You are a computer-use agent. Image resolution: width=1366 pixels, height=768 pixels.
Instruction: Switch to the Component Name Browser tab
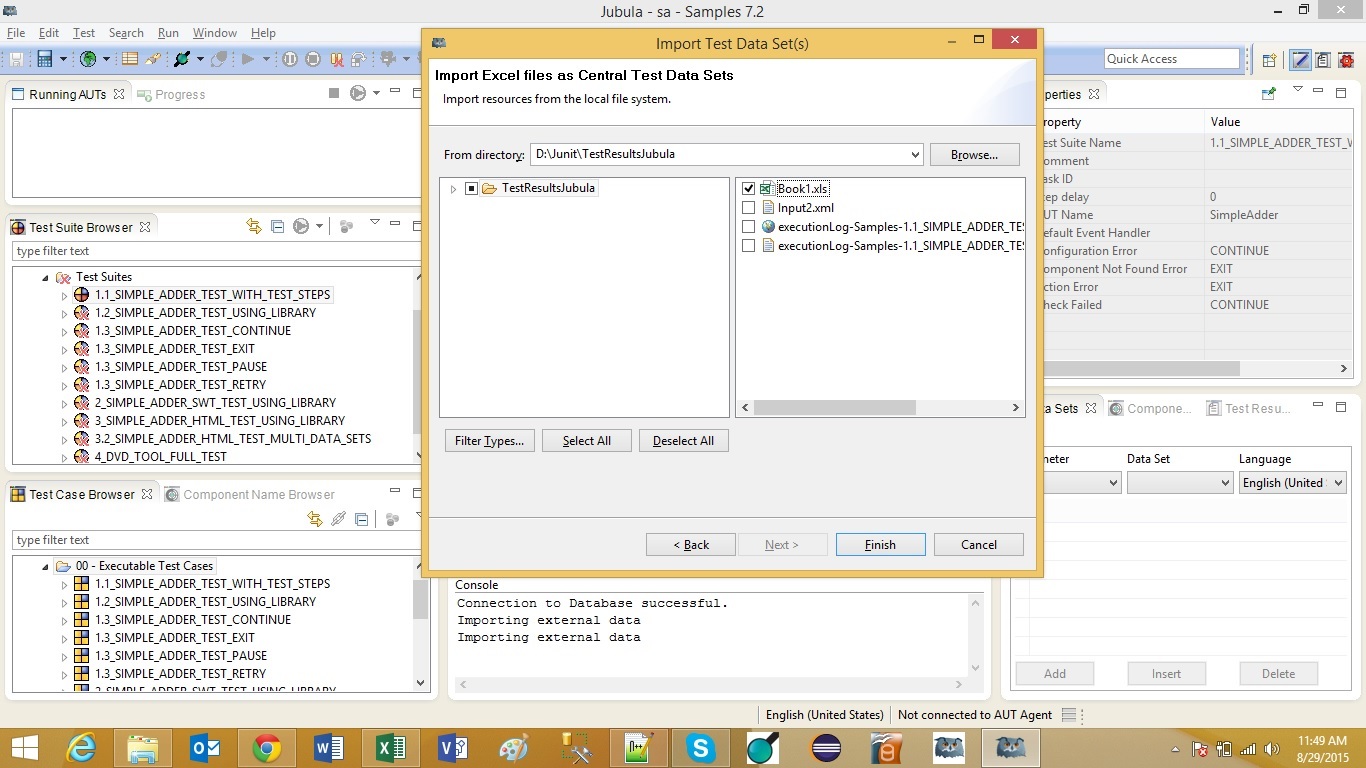tap(249, 494)
